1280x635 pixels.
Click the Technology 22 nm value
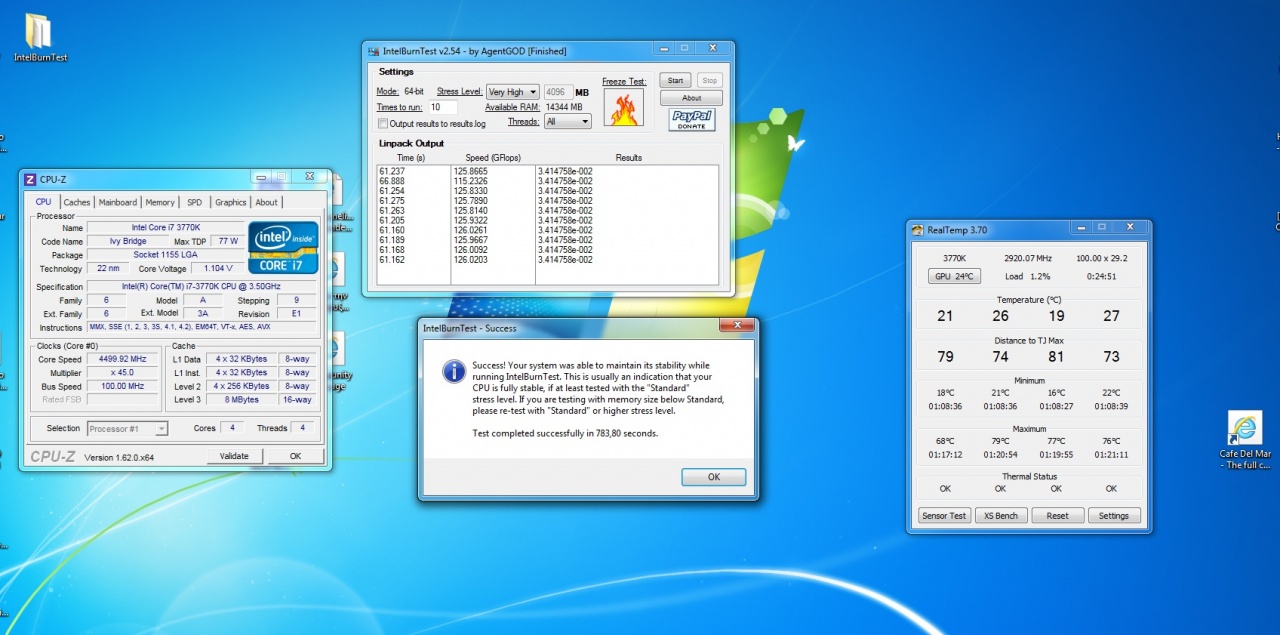click(x=106, y=269)
